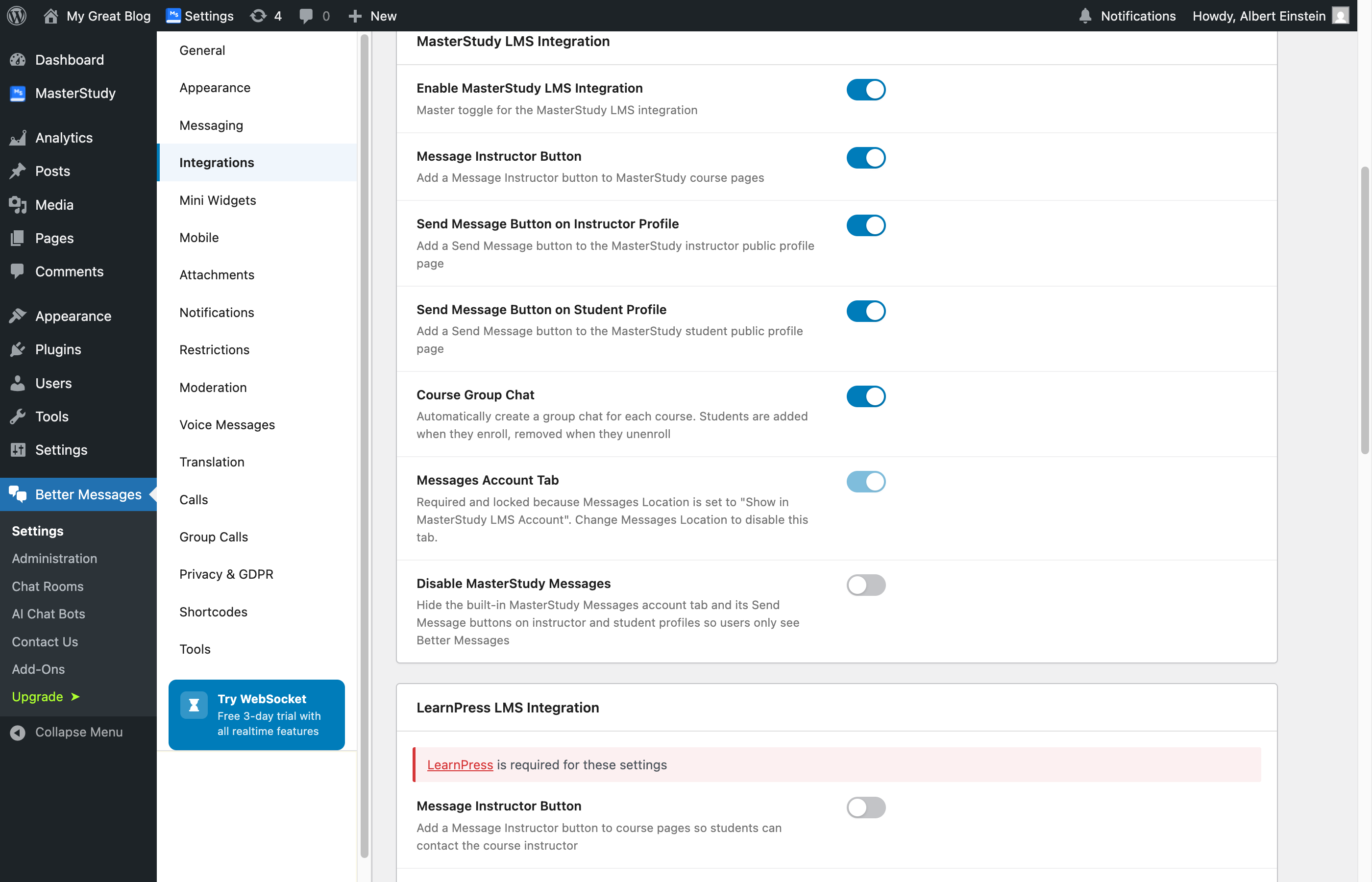
Task: Click the Try WebSocket trial banner
Action: pyautogui.click(x=257, y=715)
